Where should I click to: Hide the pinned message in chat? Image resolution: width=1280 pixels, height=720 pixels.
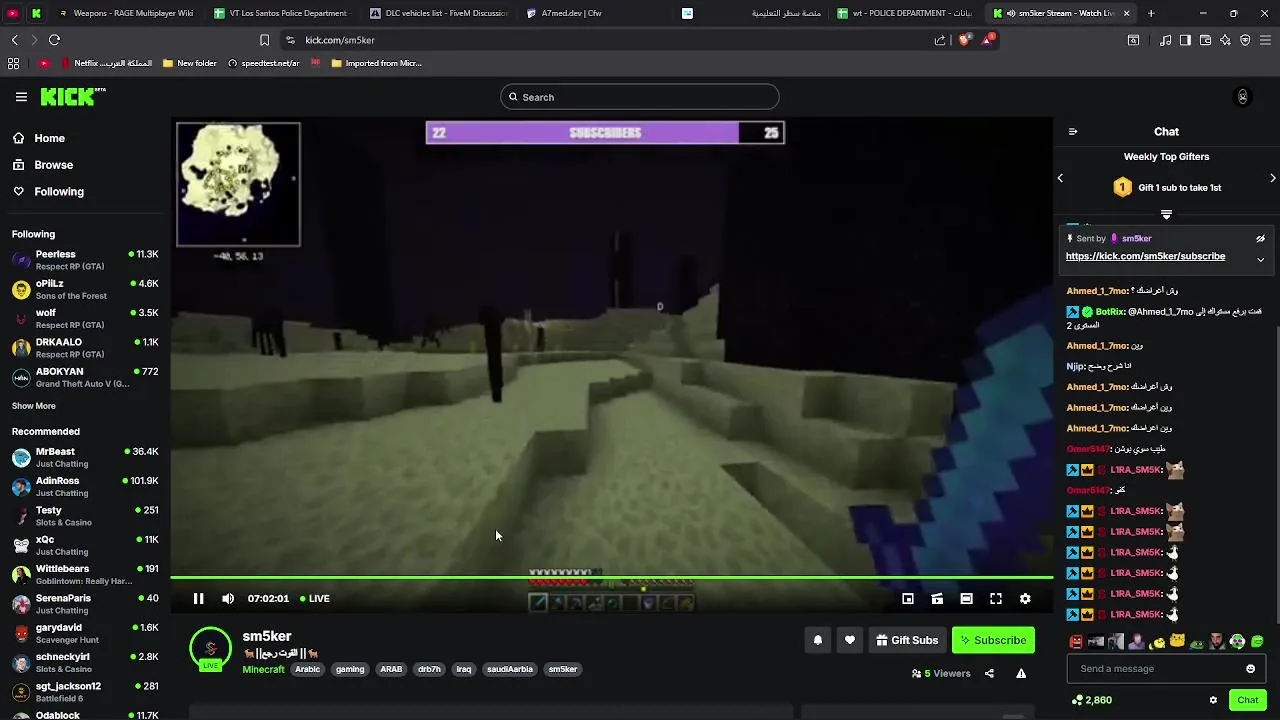click(x=1260, y=239)
